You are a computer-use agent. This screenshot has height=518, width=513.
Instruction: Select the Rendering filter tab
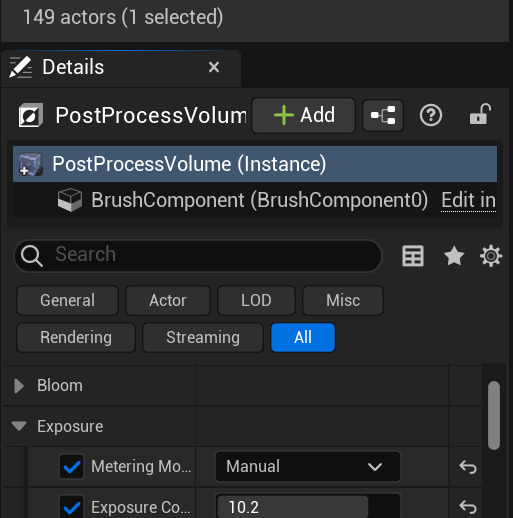click(x=76, y=337)
